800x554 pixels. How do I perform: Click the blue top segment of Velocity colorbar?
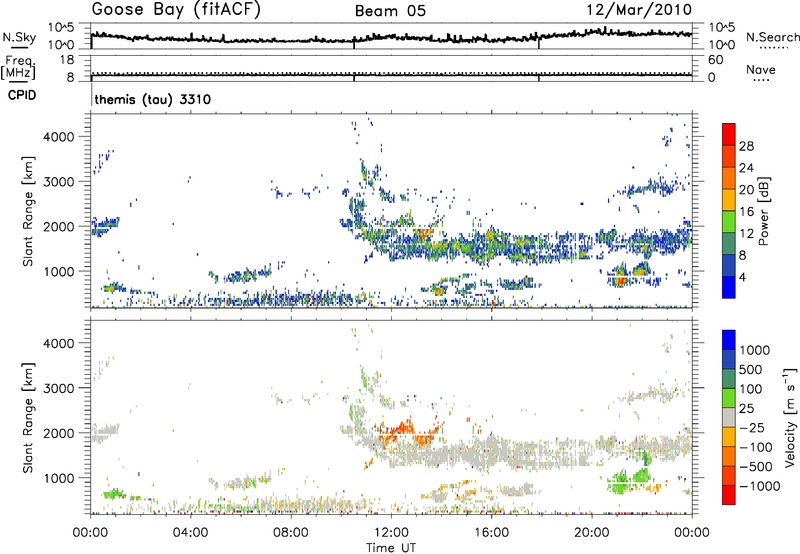tap(729, 340)
